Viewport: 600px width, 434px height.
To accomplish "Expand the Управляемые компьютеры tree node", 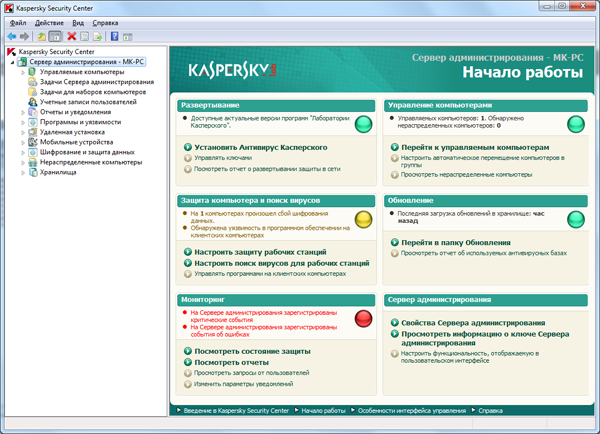I will (x=23, y=72).
